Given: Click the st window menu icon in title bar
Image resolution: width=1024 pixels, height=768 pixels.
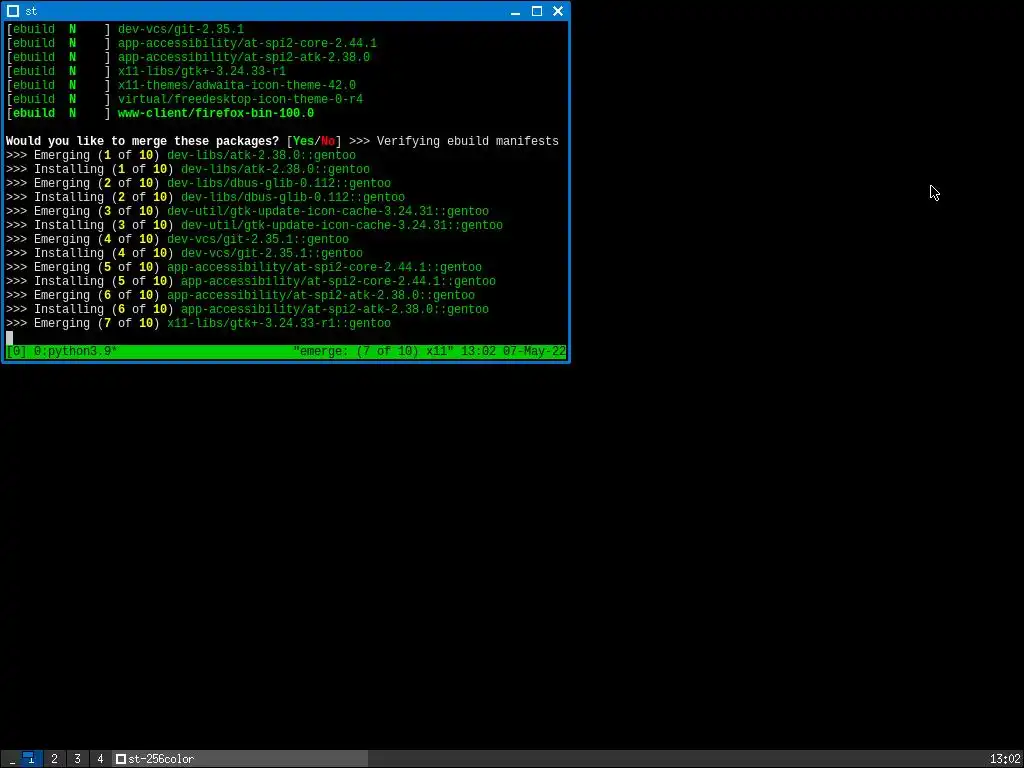Looking at the screenshot, I should pos(12,11).
